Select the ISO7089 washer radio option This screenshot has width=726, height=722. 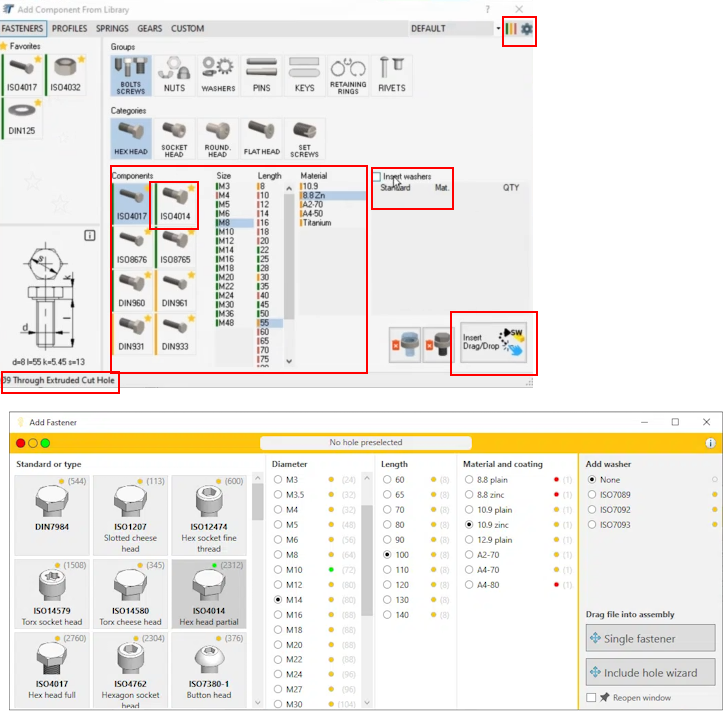(592, 494)
